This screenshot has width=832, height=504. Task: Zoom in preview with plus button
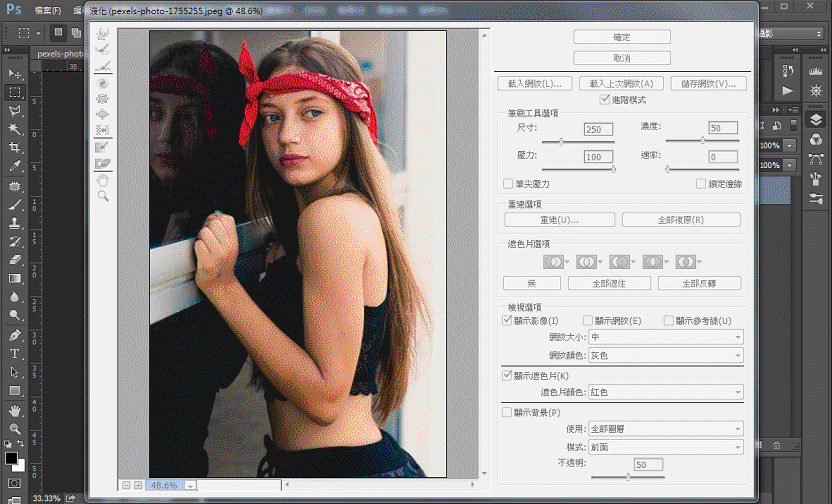(x=138, y=485)
